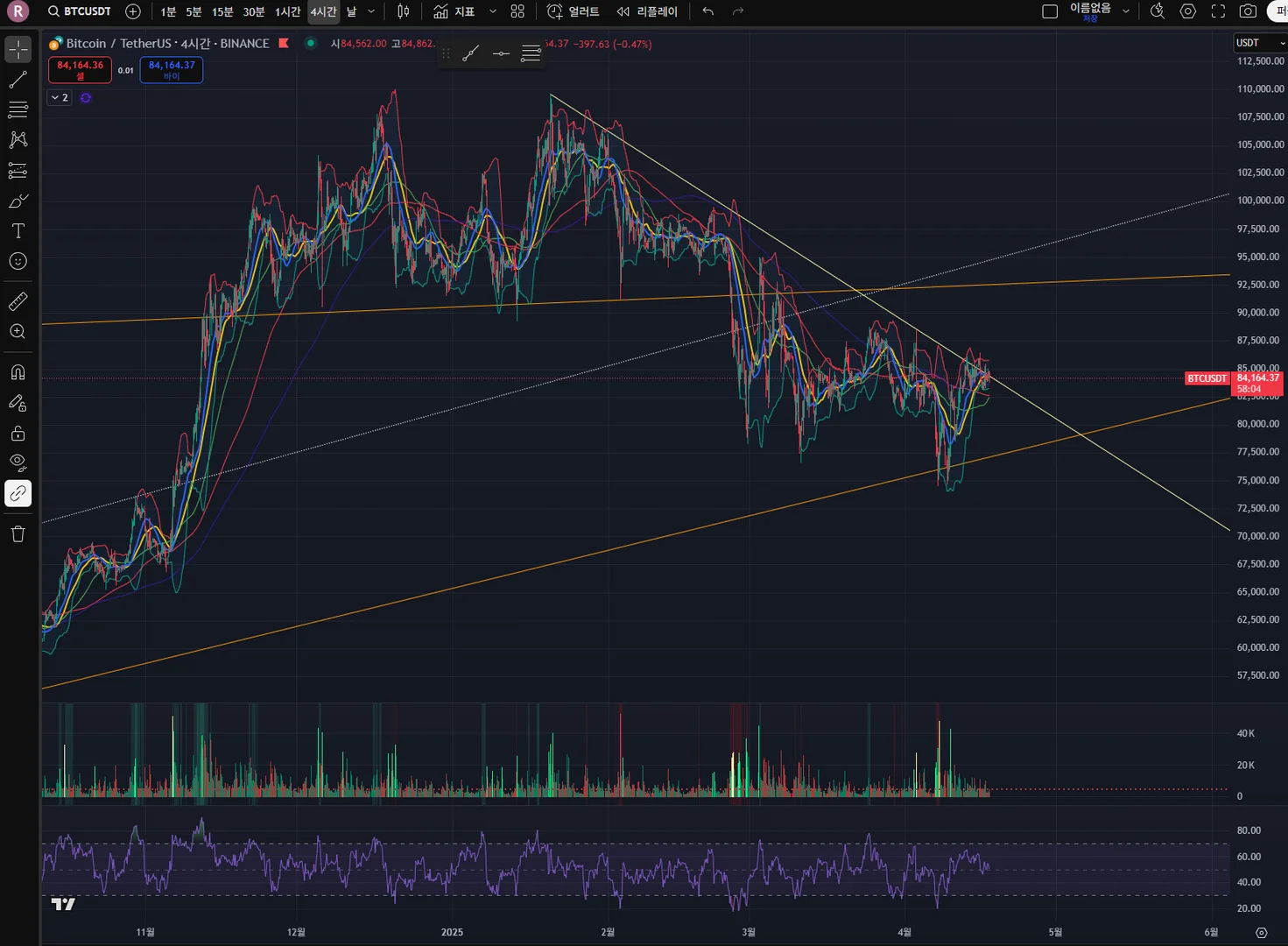Switch to the 날 daily timeframe
Screen dimensions: 1288x946
(x=351, y=11)
